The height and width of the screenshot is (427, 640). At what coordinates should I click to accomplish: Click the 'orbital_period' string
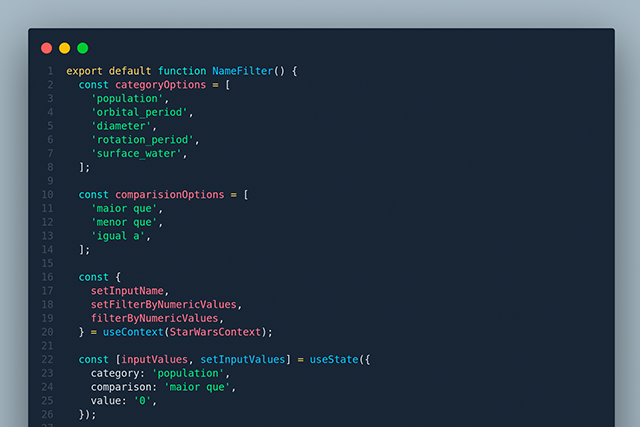point(139,112)
